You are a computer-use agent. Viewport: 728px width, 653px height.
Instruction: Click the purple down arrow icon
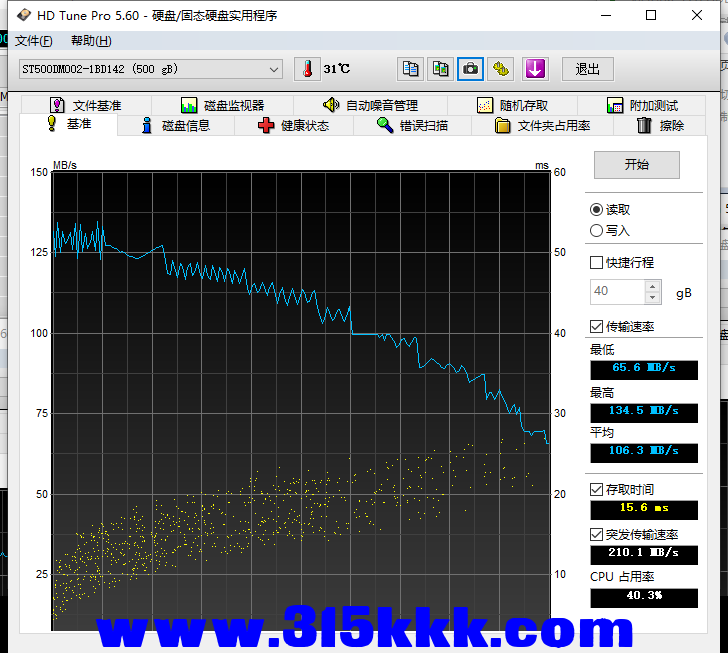point(536,69)
